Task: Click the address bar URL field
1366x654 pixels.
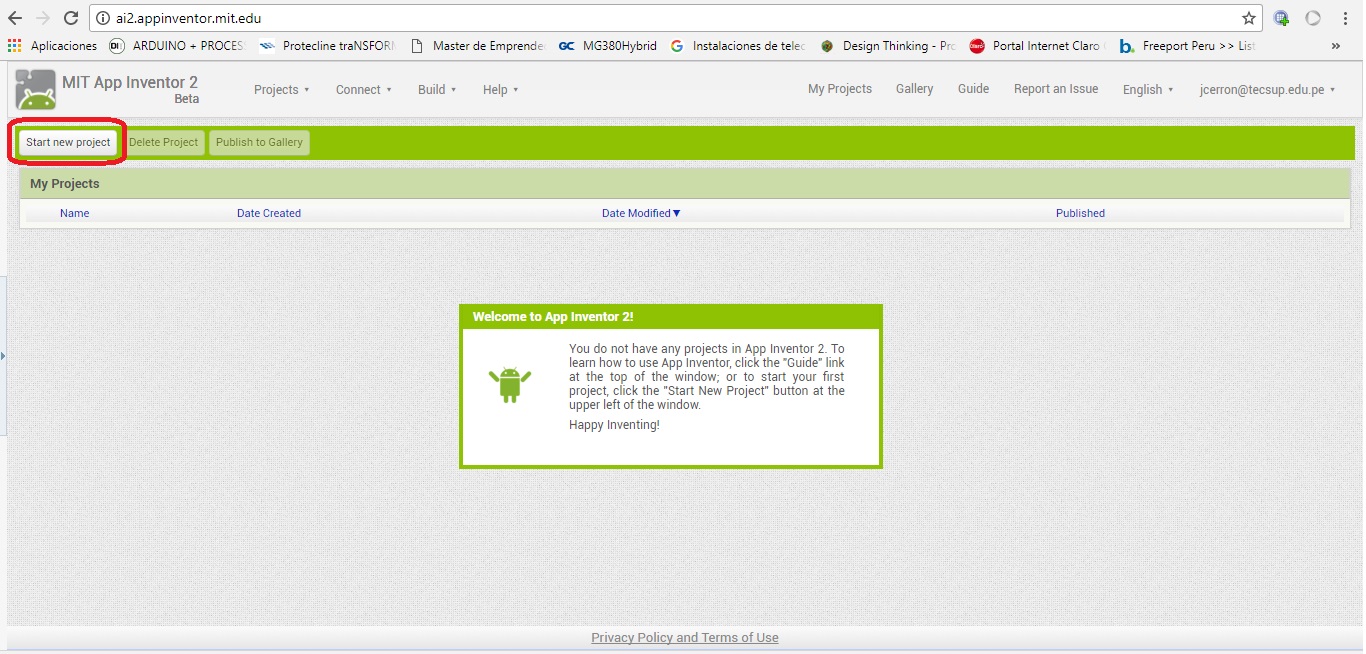Action: click(675, 18)
